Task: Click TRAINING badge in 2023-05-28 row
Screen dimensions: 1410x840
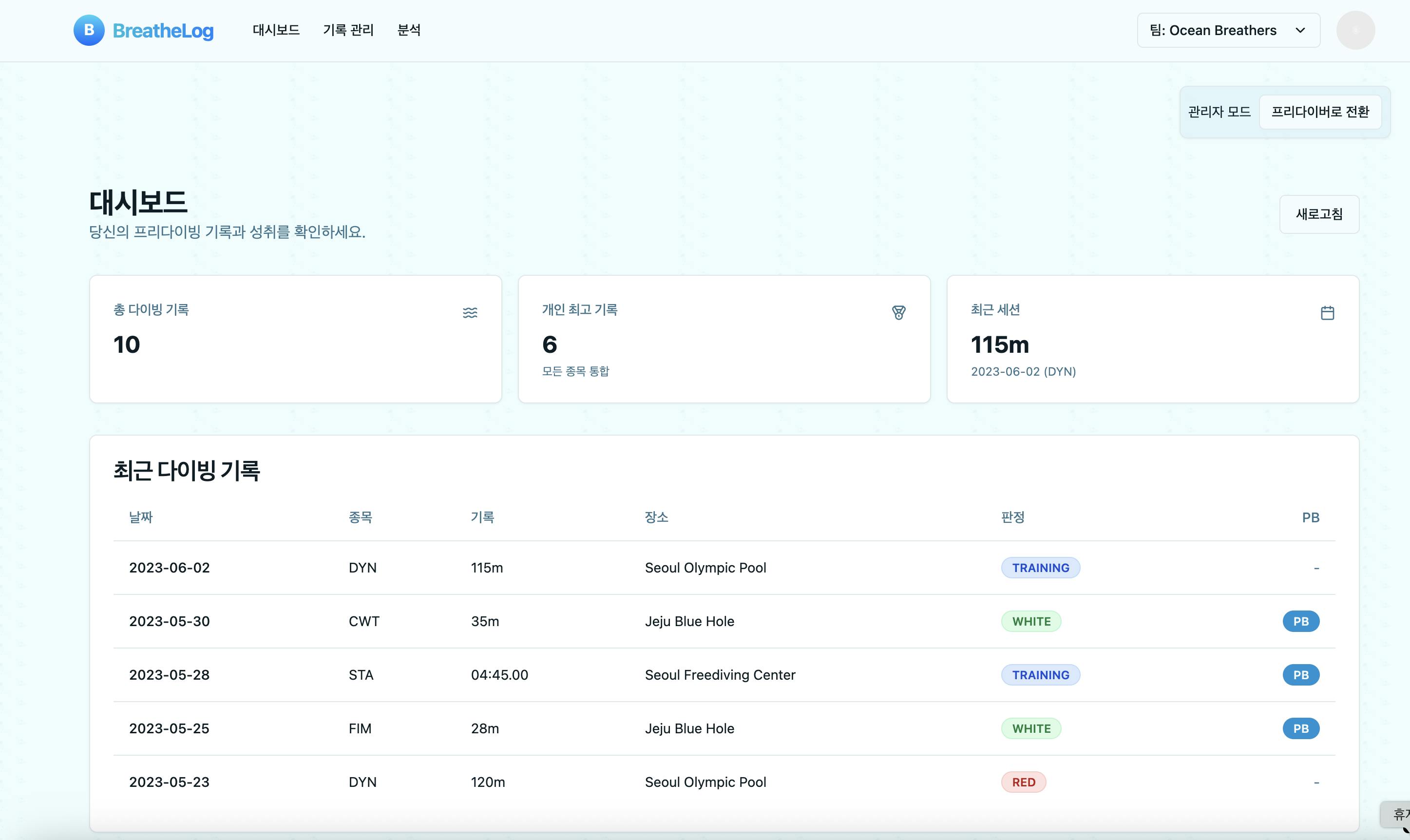Action: 1040,675
